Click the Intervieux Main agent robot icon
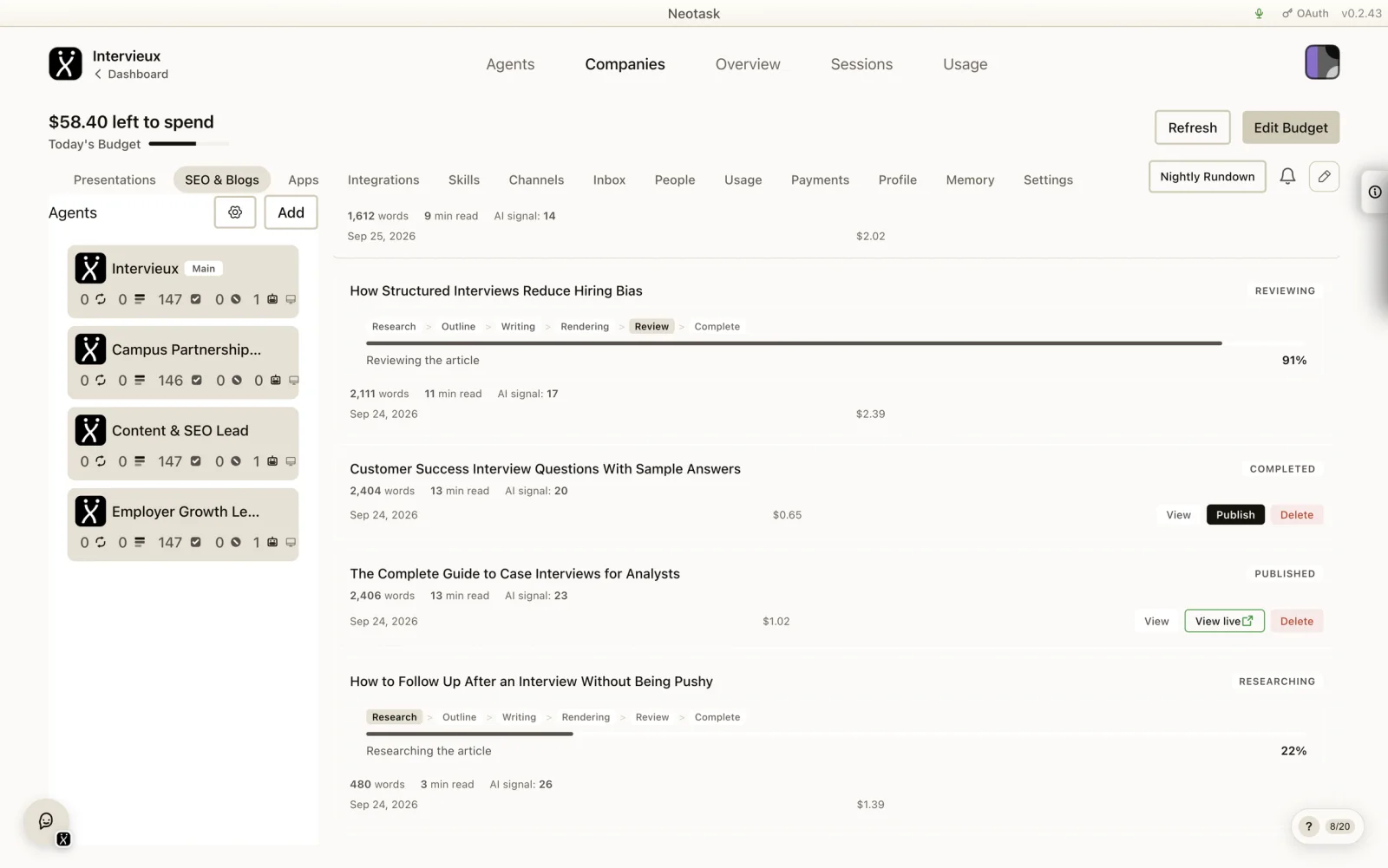The width and height of the screenshot is (1388, 868). [272, 299]
